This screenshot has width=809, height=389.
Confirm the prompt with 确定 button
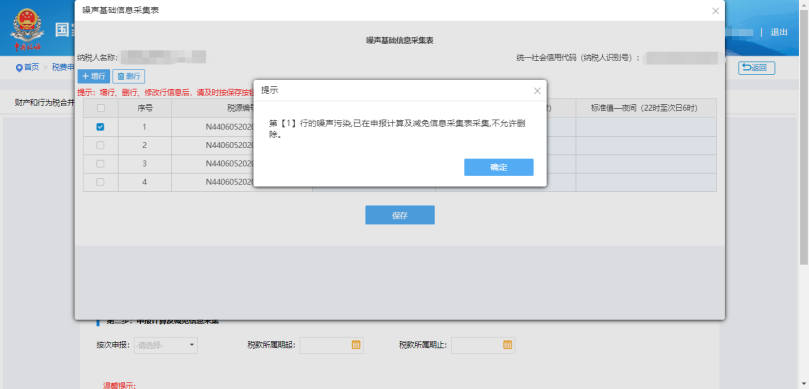tap(498, 167)
